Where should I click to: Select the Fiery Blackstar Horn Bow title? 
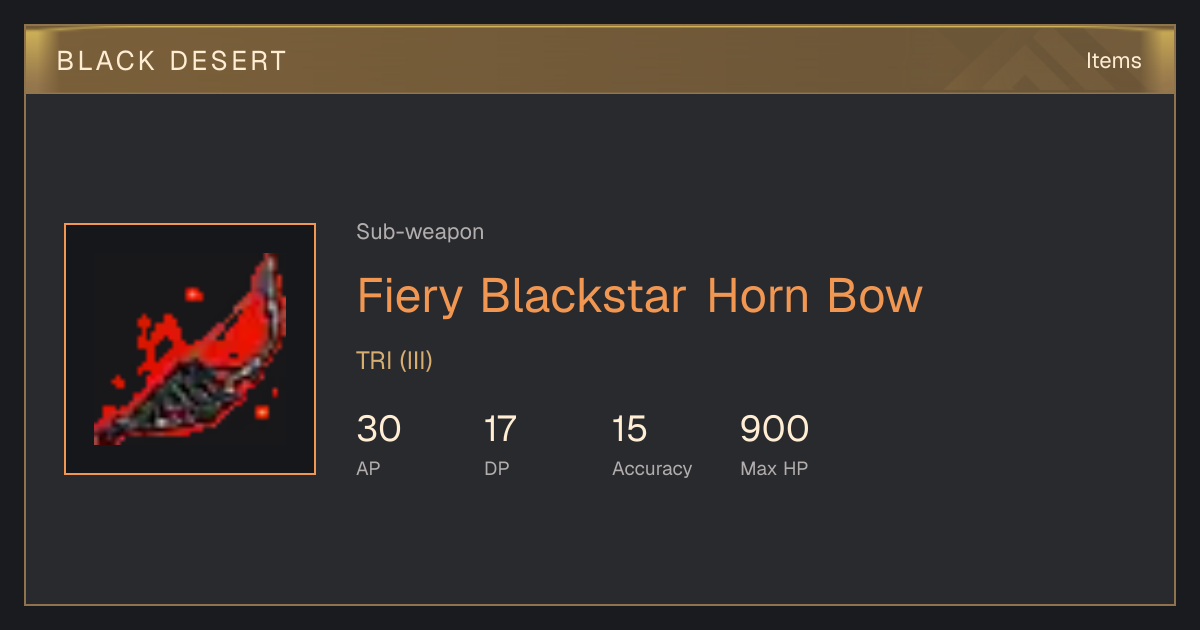tap(639, 296)
